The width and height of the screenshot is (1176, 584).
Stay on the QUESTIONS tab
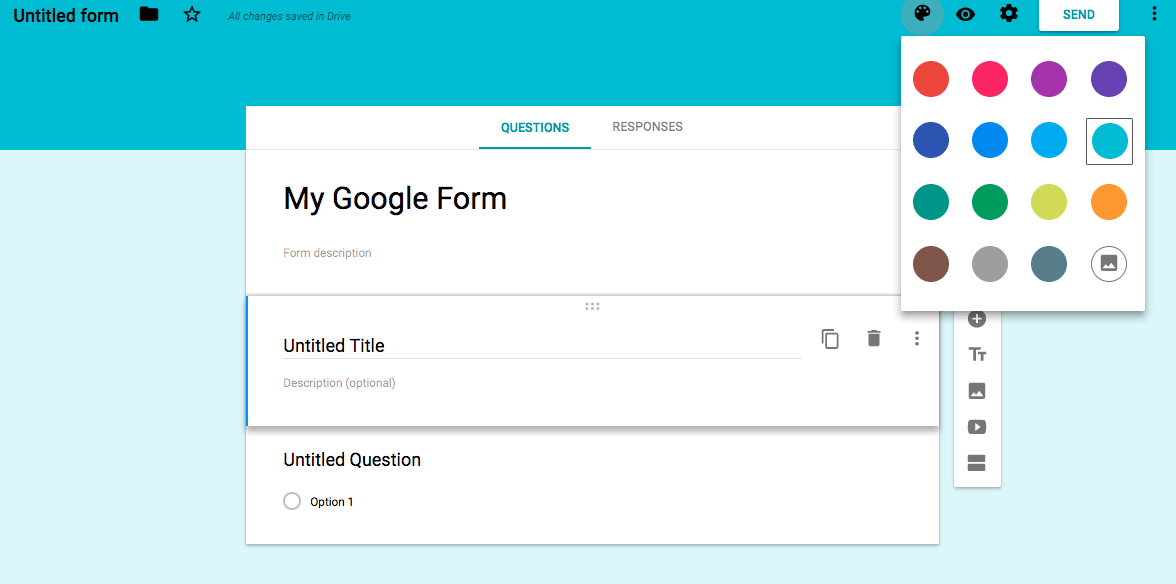point(534,127)
